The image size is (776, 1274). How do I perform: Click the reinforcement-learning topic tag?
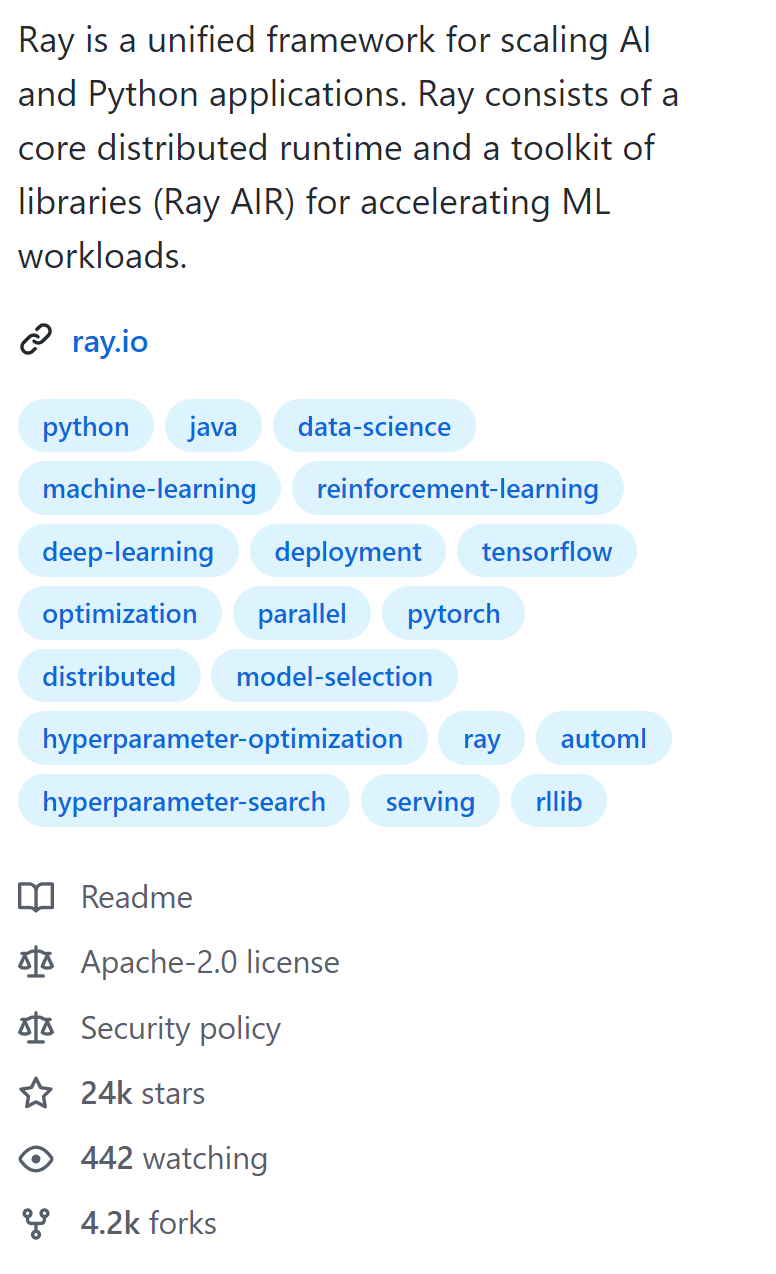coord(457,489)
